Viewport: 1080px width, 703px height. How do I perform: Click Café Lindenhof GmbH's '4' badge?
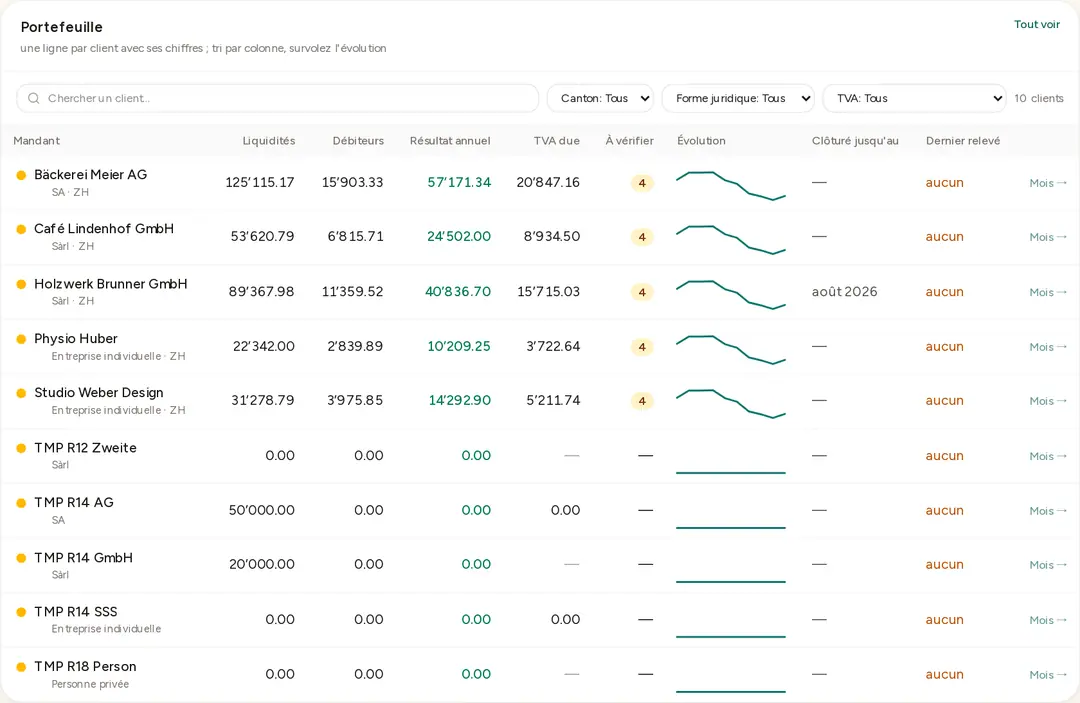point(642,237)
